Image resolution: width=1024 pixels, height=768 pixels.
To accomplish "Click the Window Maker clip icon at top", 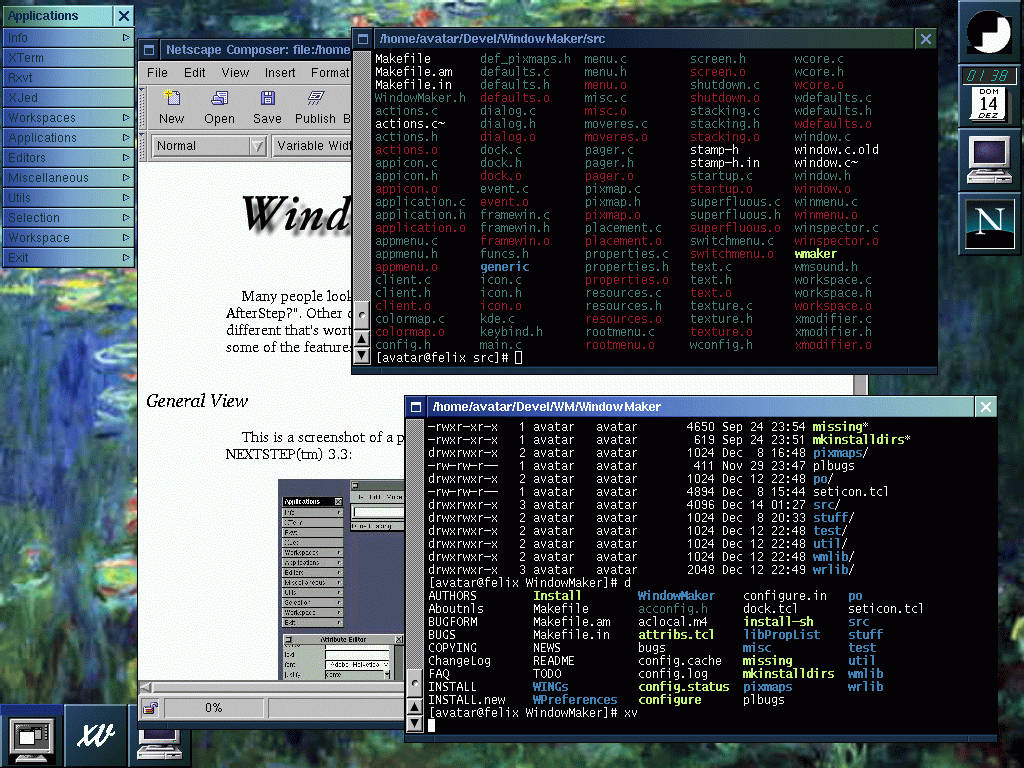I will pyautogui.click(x=990, y=31).
